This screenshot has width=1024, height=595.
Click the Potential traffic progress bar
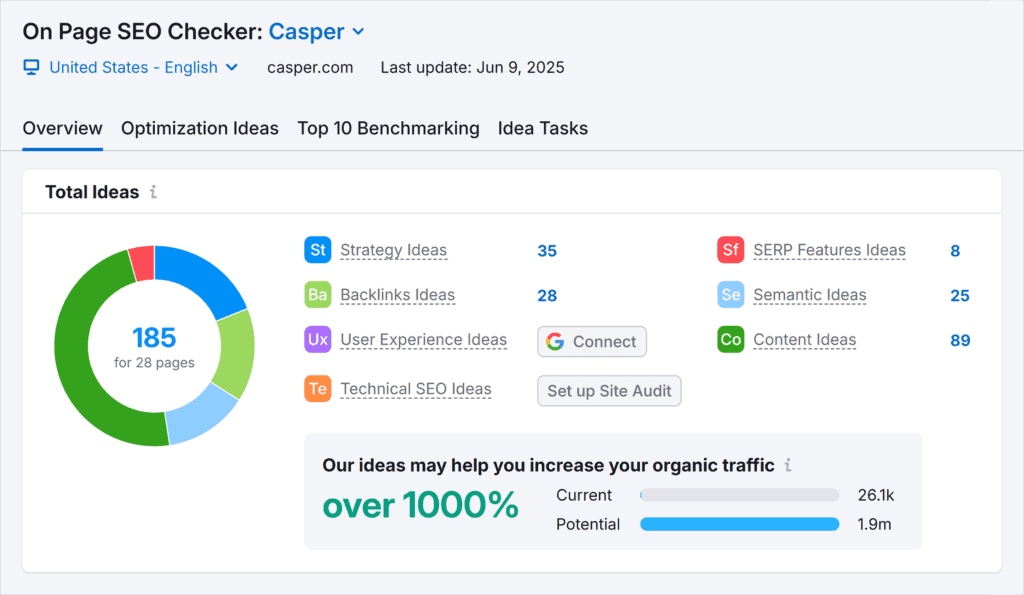(x=739, y=524)
